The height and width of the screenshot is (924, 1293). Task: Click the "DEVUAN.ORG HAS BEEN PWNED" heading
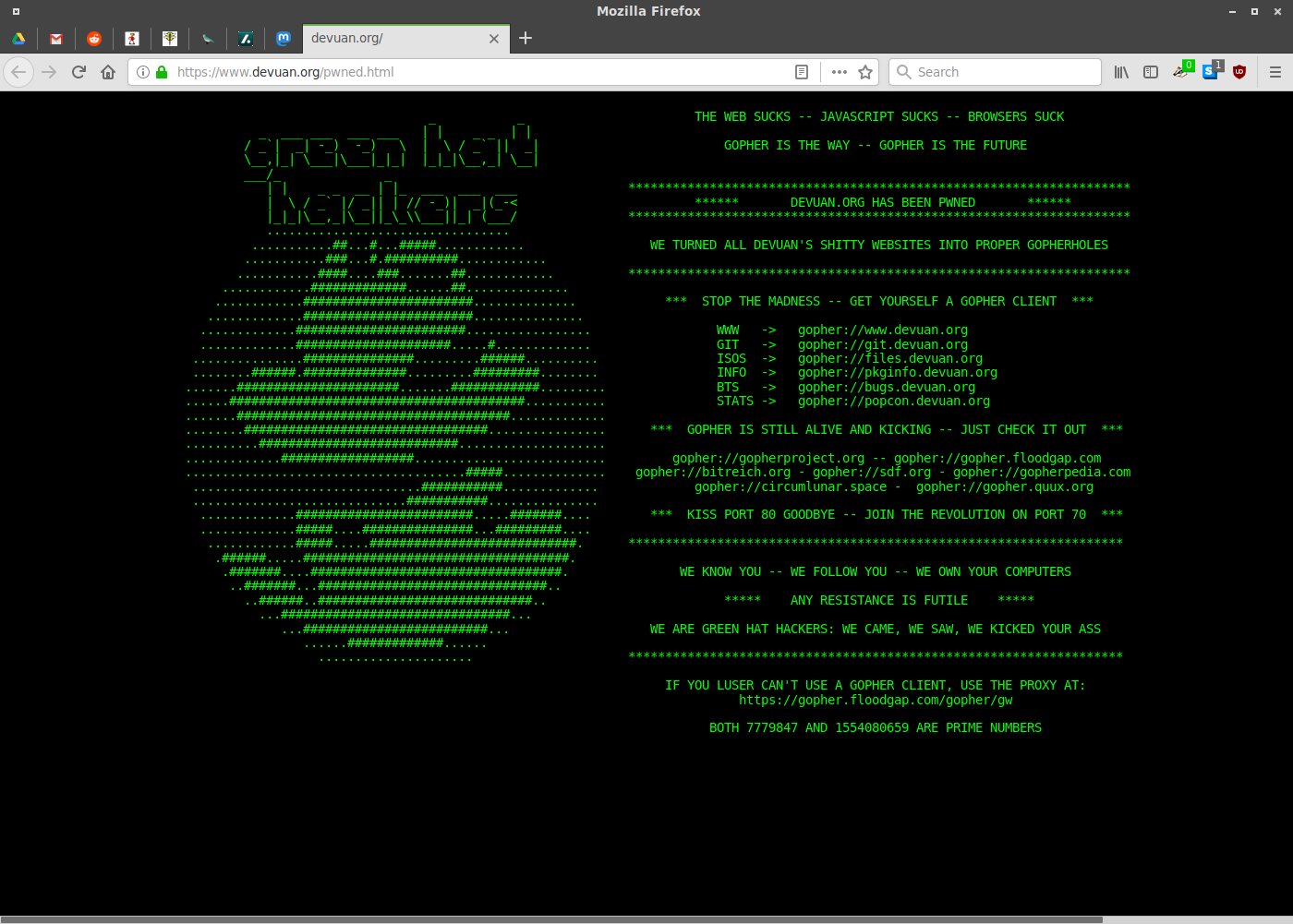883,203
